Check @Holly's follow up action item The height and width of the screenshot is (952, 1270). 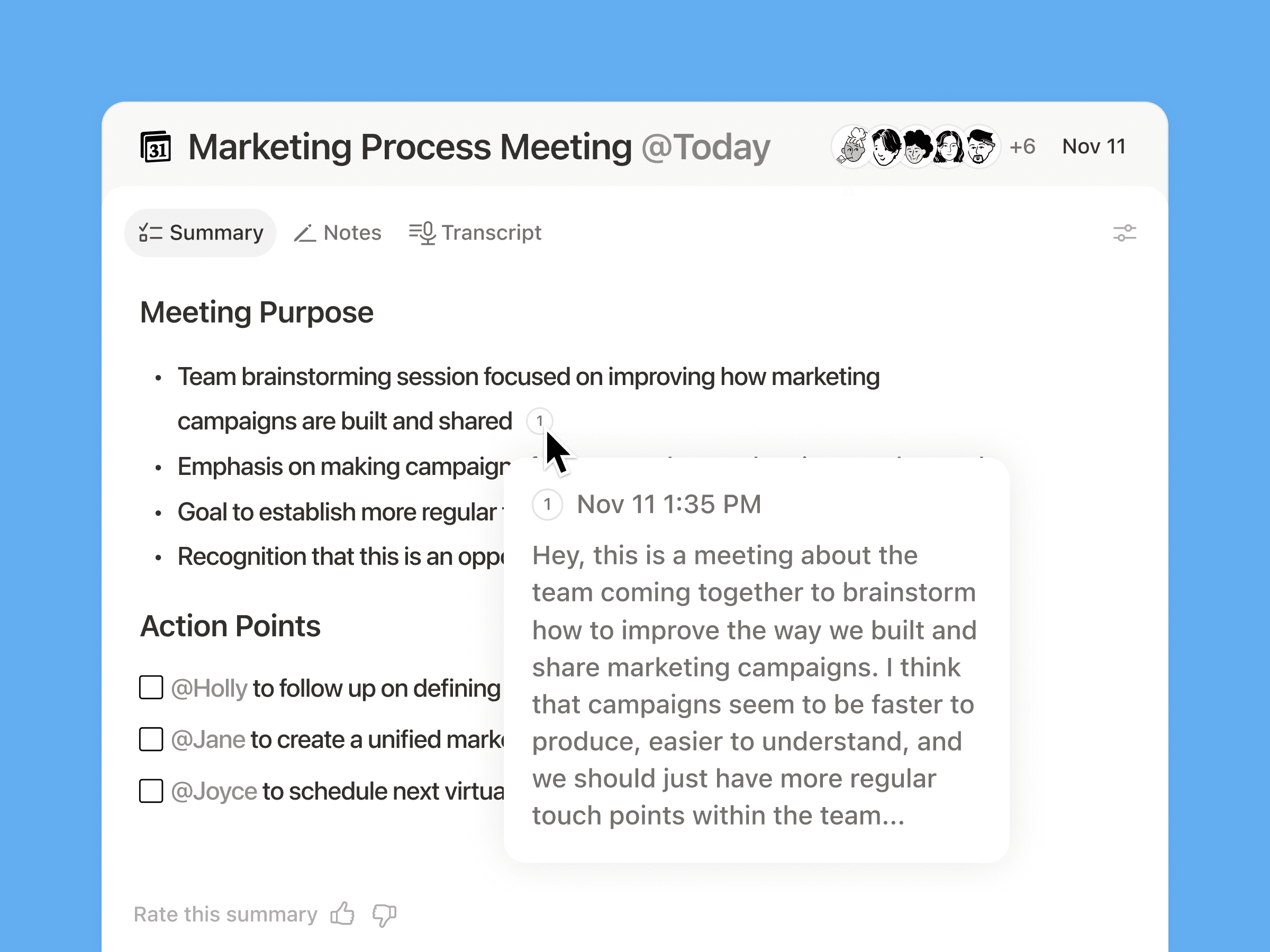pyautogui.click(x=151, y=688)
